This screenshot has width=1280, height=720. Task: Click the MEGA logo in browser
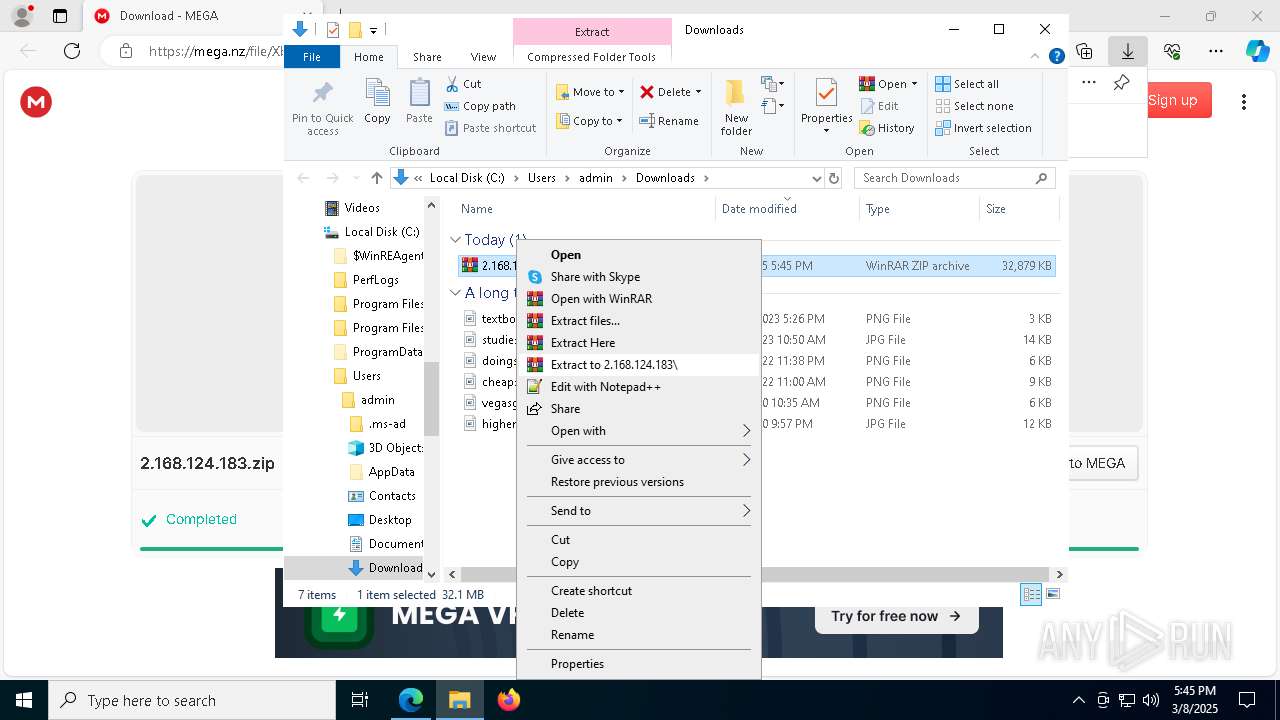pos(36,101)
